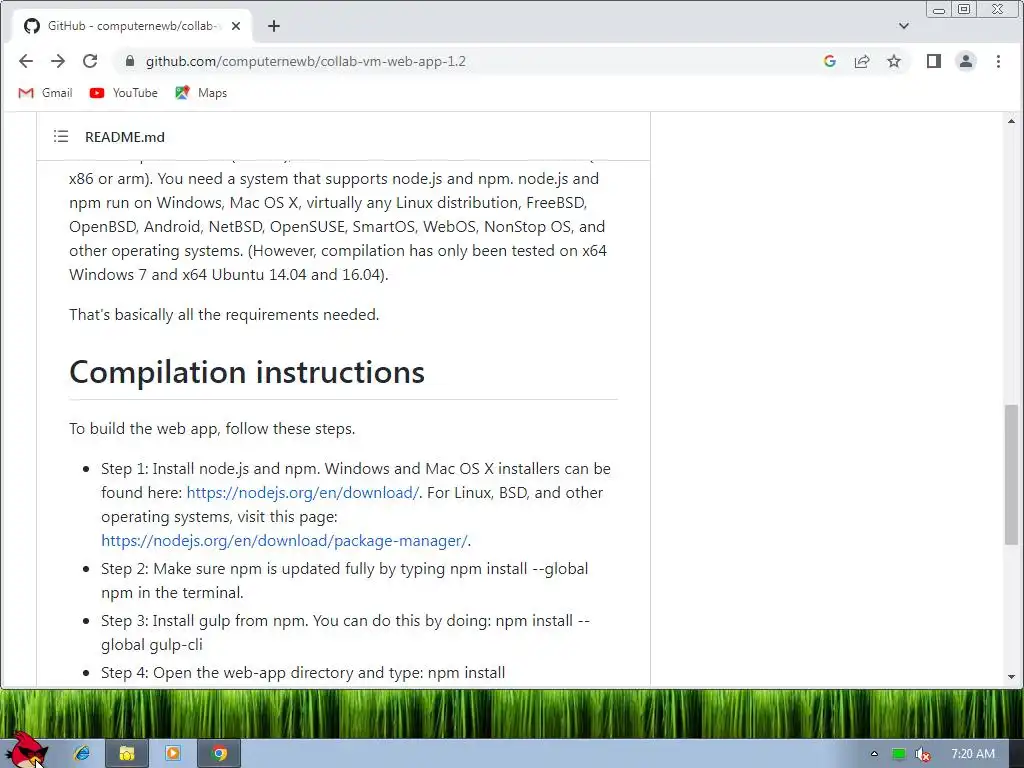Close the Chrome window
Viewport: 1024px width, 768px height.
tap(997, 9)
